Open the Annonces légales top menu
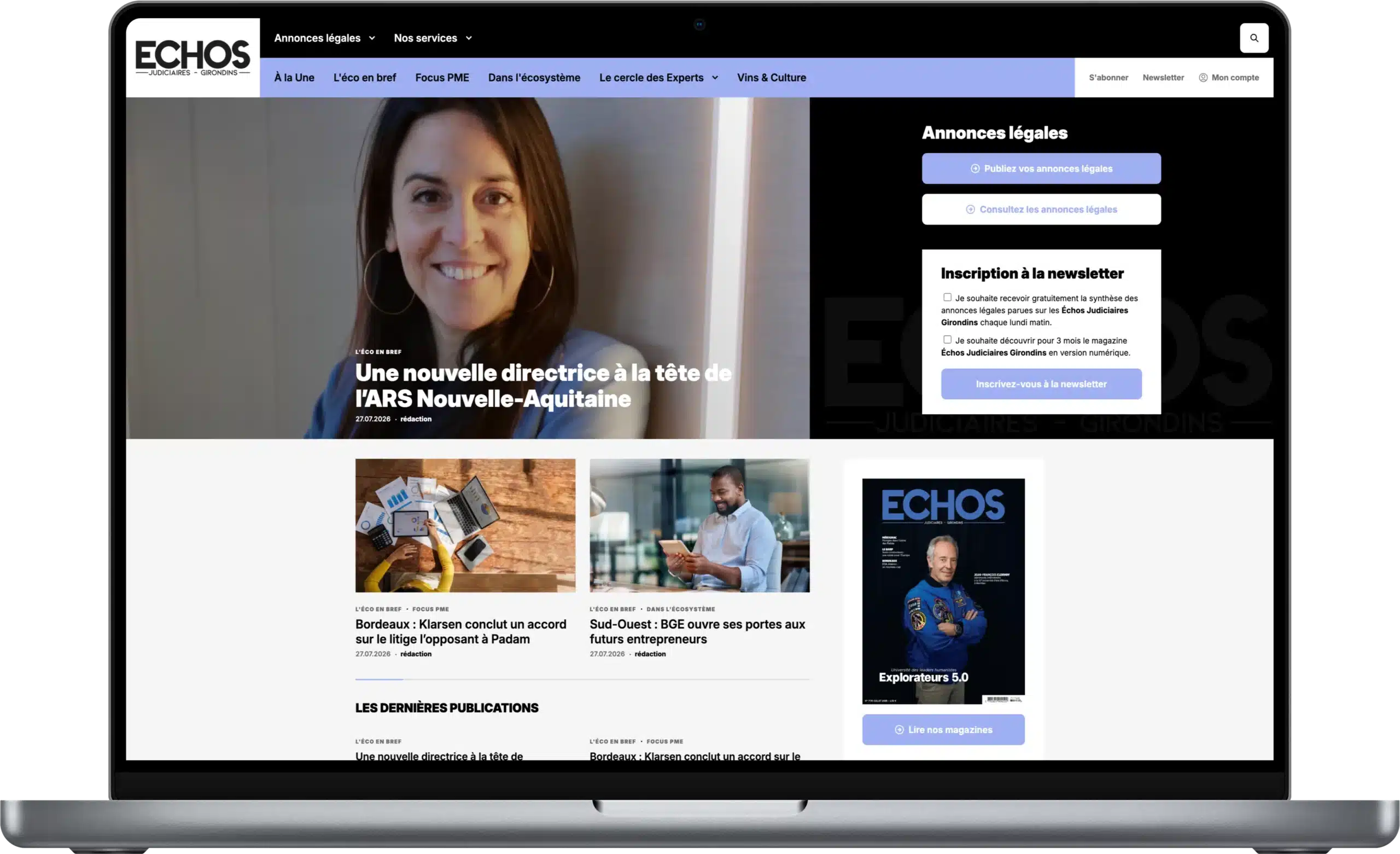The image size is (1400, 854). tap(317, 38)
